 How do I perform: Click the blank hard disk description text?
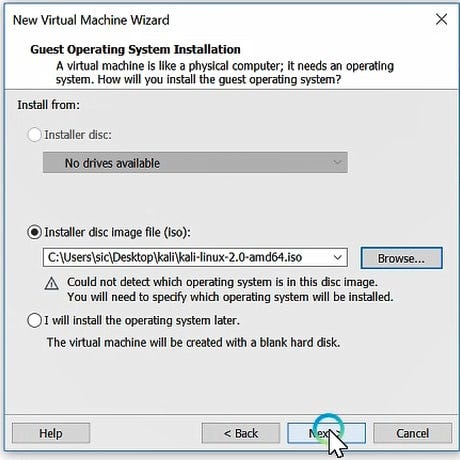point(193,342)
